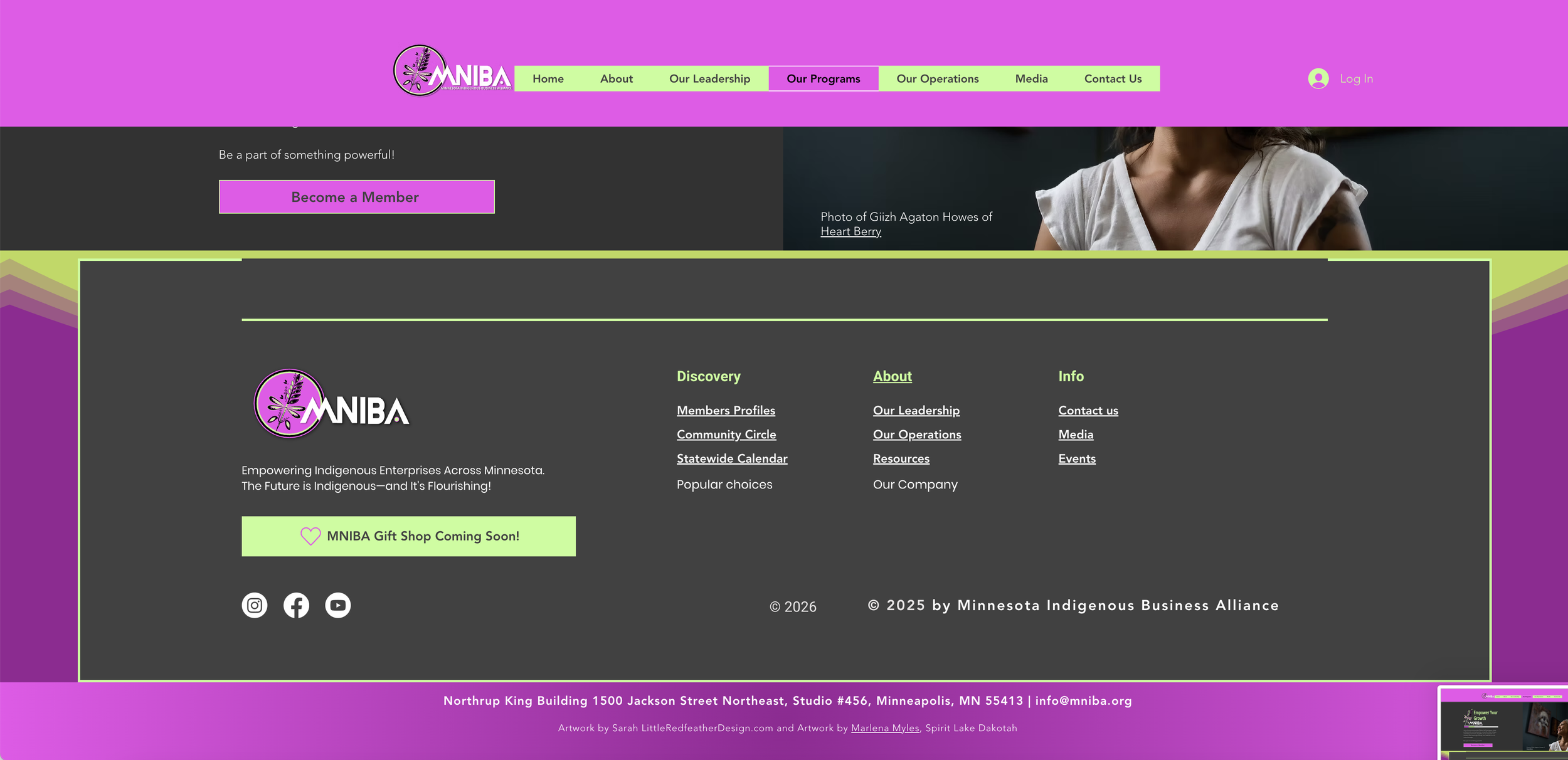The image size is (1568, 760).
Task: Open the Members Profiles page
Action: (725, 410)
